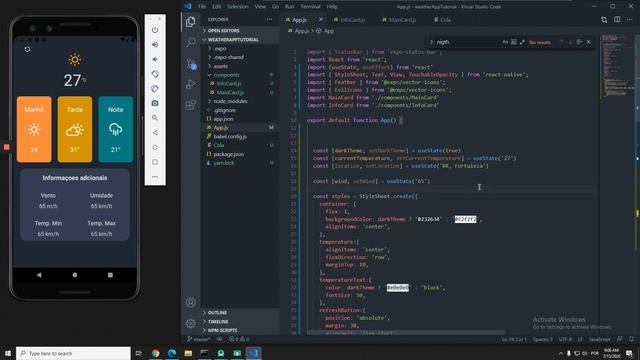The width and height of the screenshot is (640, 360).
Task: Open the Help menu
Action: [x=332, y=7]
